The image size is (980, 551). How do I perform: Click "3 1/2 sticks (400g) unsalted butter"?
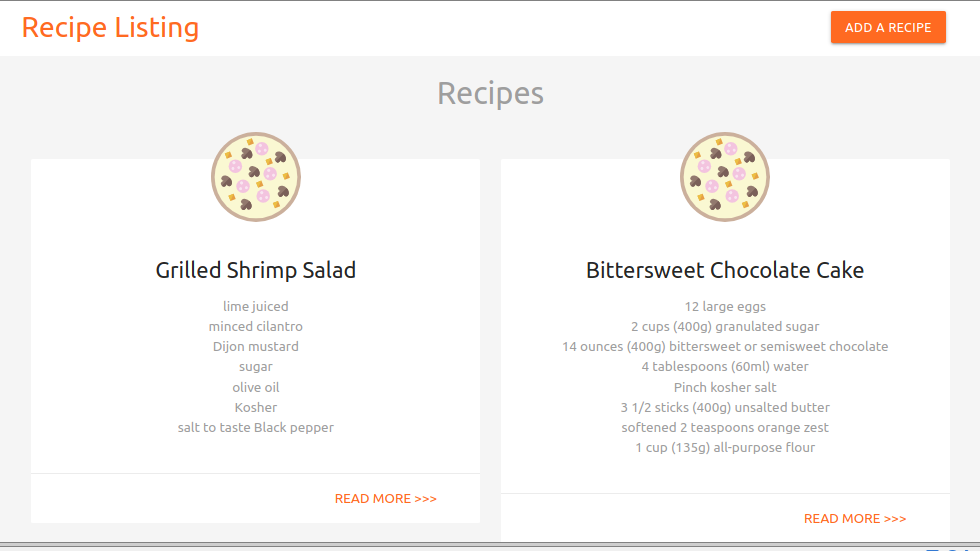click(725, 407)
